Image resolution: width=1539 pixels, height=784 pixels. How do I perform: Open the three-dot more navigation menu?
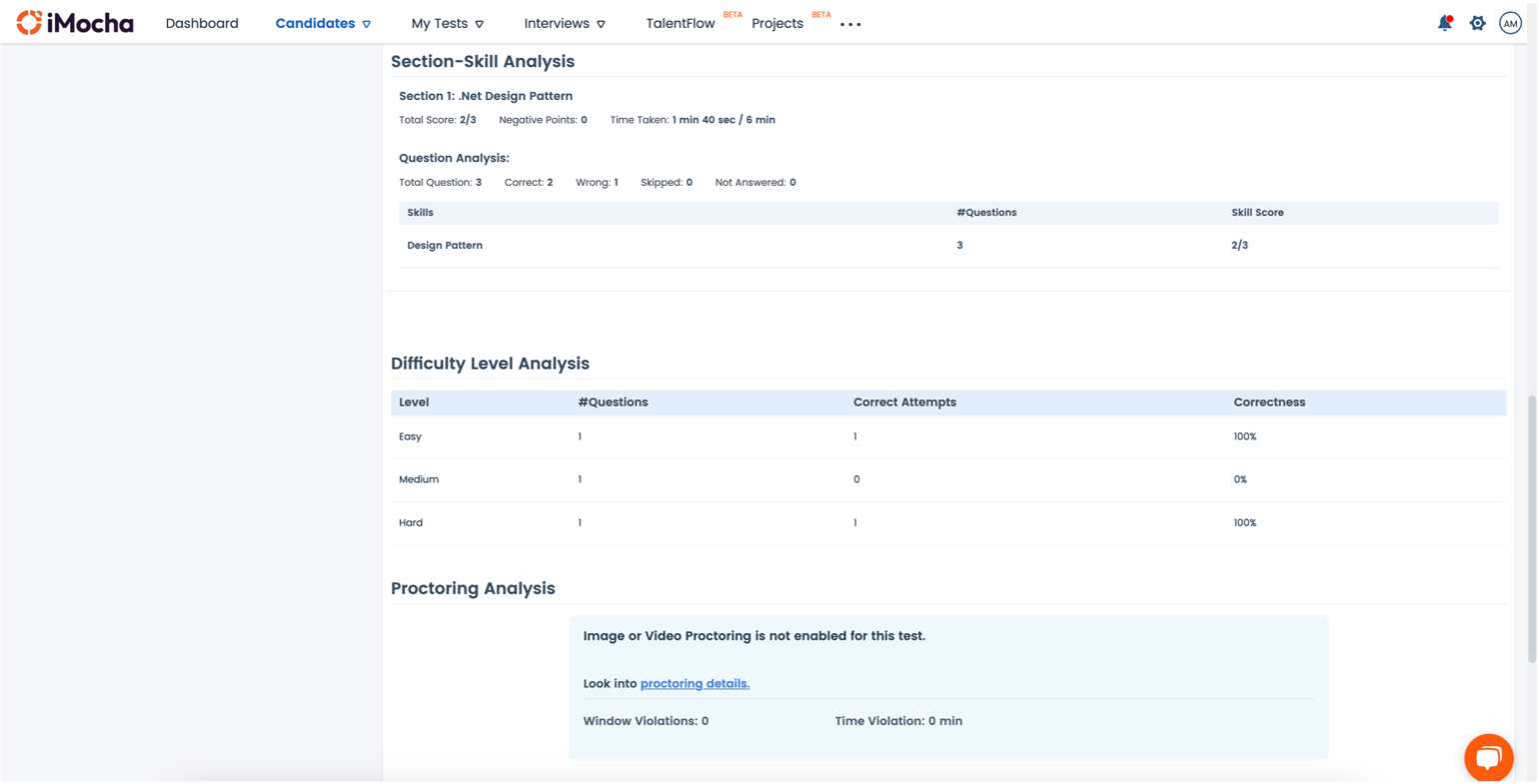point(850,24)
